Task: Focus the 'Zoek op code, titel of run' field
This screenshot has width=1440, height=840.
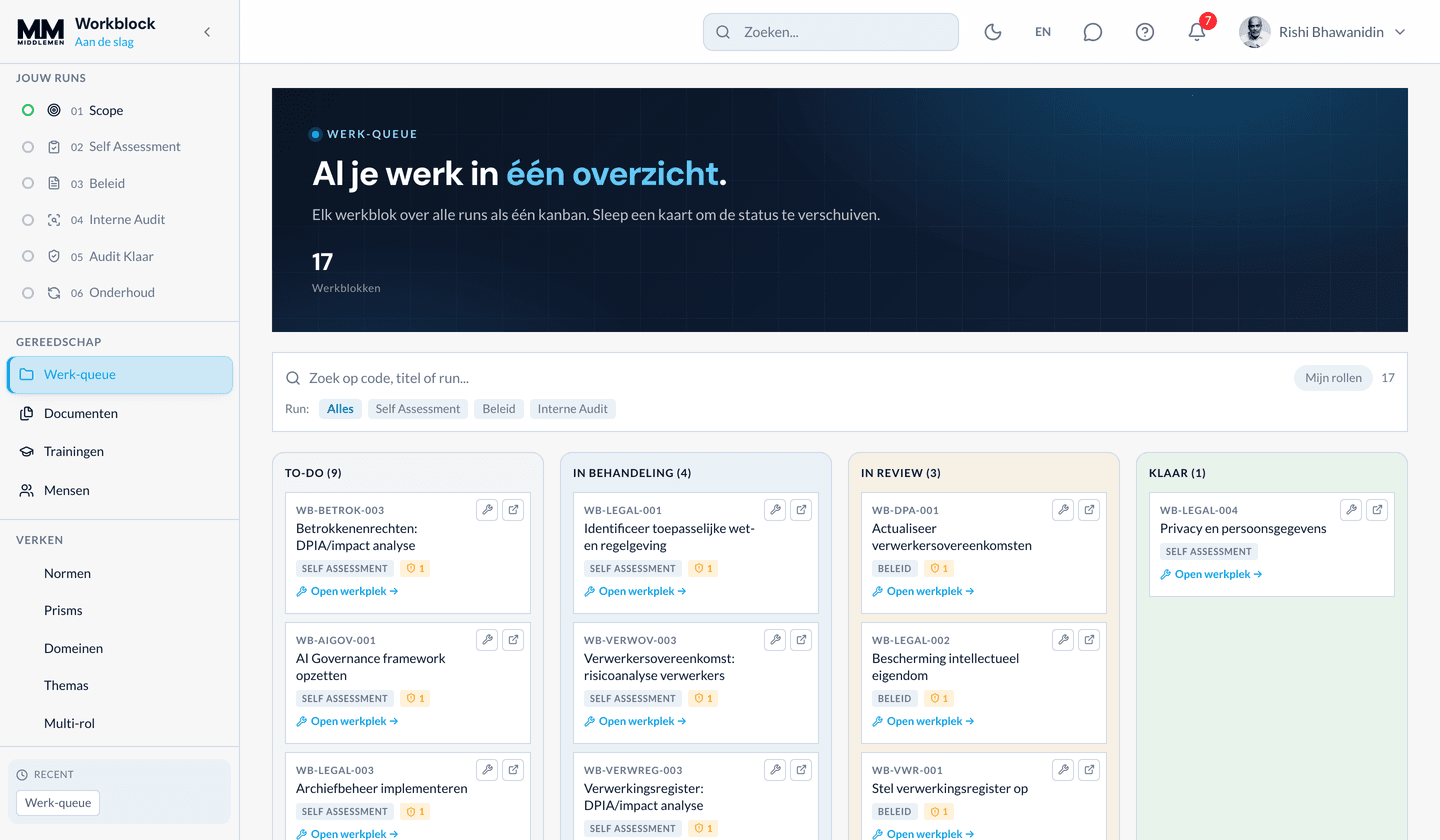Action: [785, 378]
